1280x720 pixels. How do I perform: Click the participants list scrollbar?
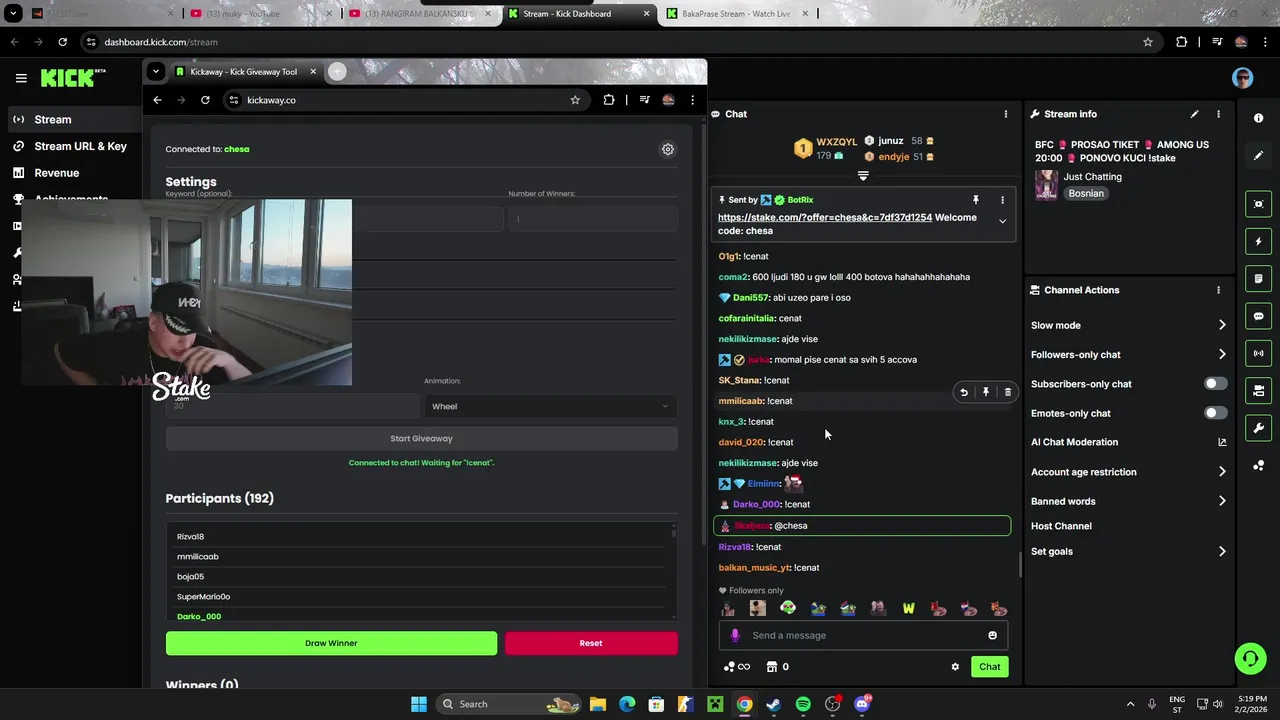click(674, 532)
